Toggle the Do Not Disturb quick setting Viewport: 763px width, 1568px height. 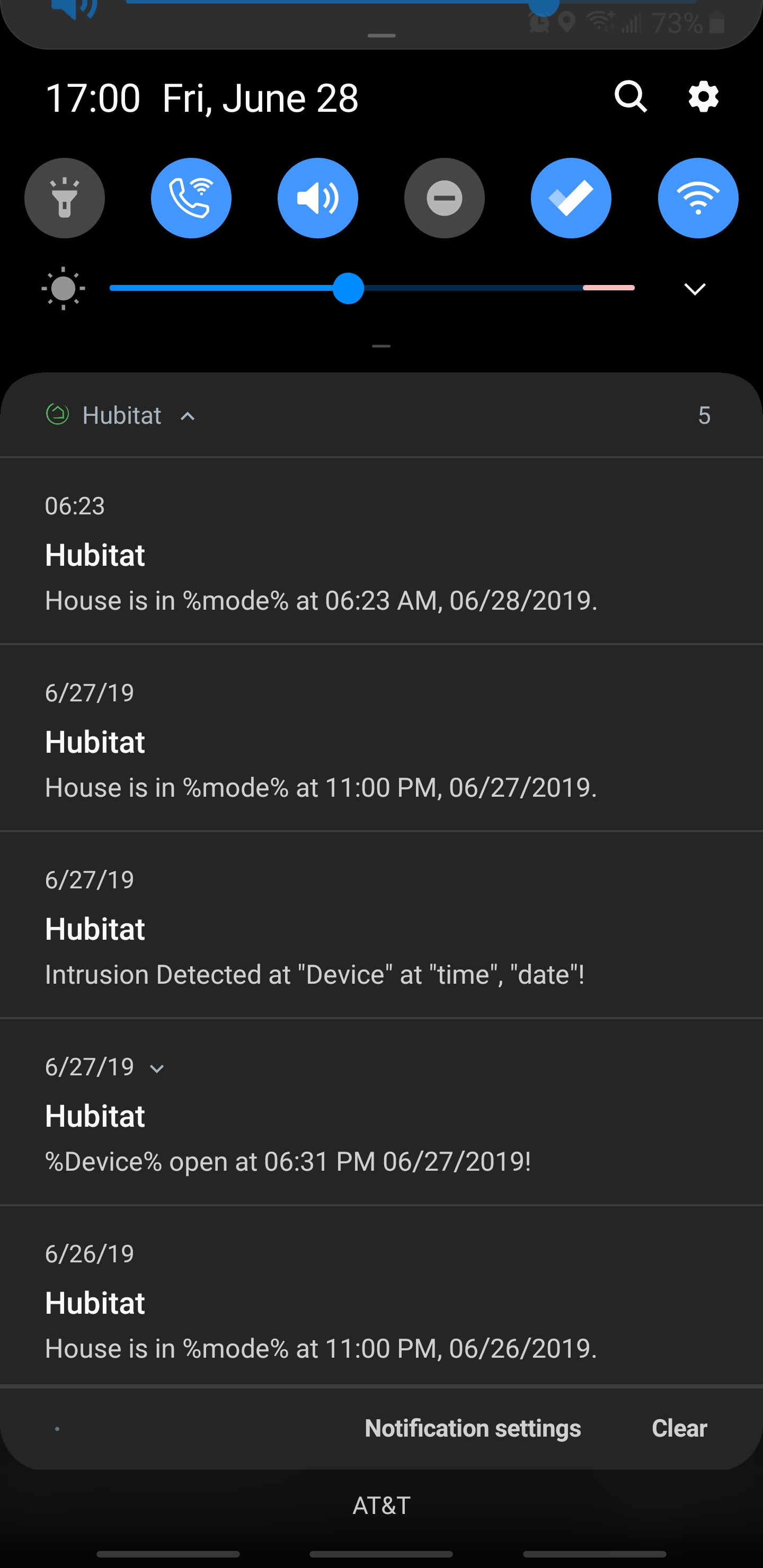coord(445,198)
